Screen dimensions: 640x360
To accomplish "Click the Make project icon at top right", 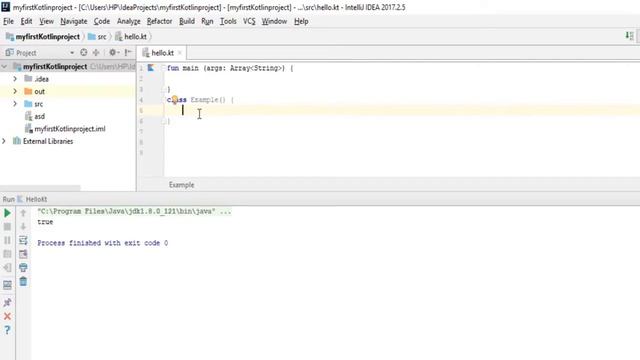I will 629,36.
